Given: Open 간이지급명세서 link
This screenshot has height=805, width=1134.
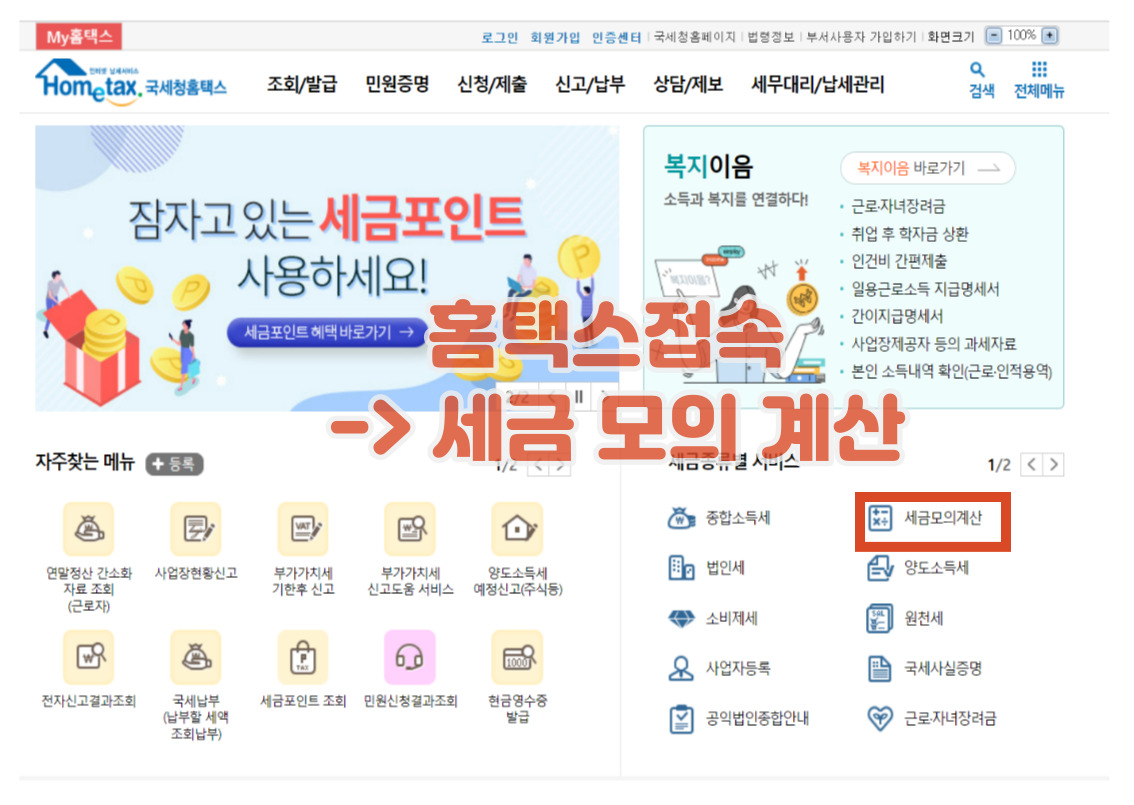Looking at the screenshot, I should pyautogui.click(x=897, y=316).
